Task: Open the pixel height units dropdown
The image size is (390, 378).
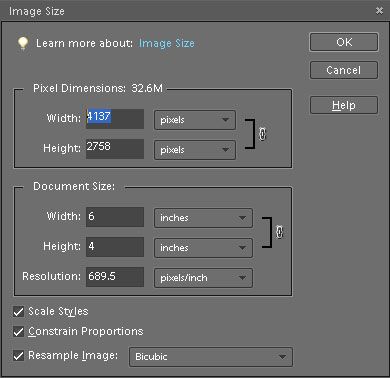Action: coord(195,150)
